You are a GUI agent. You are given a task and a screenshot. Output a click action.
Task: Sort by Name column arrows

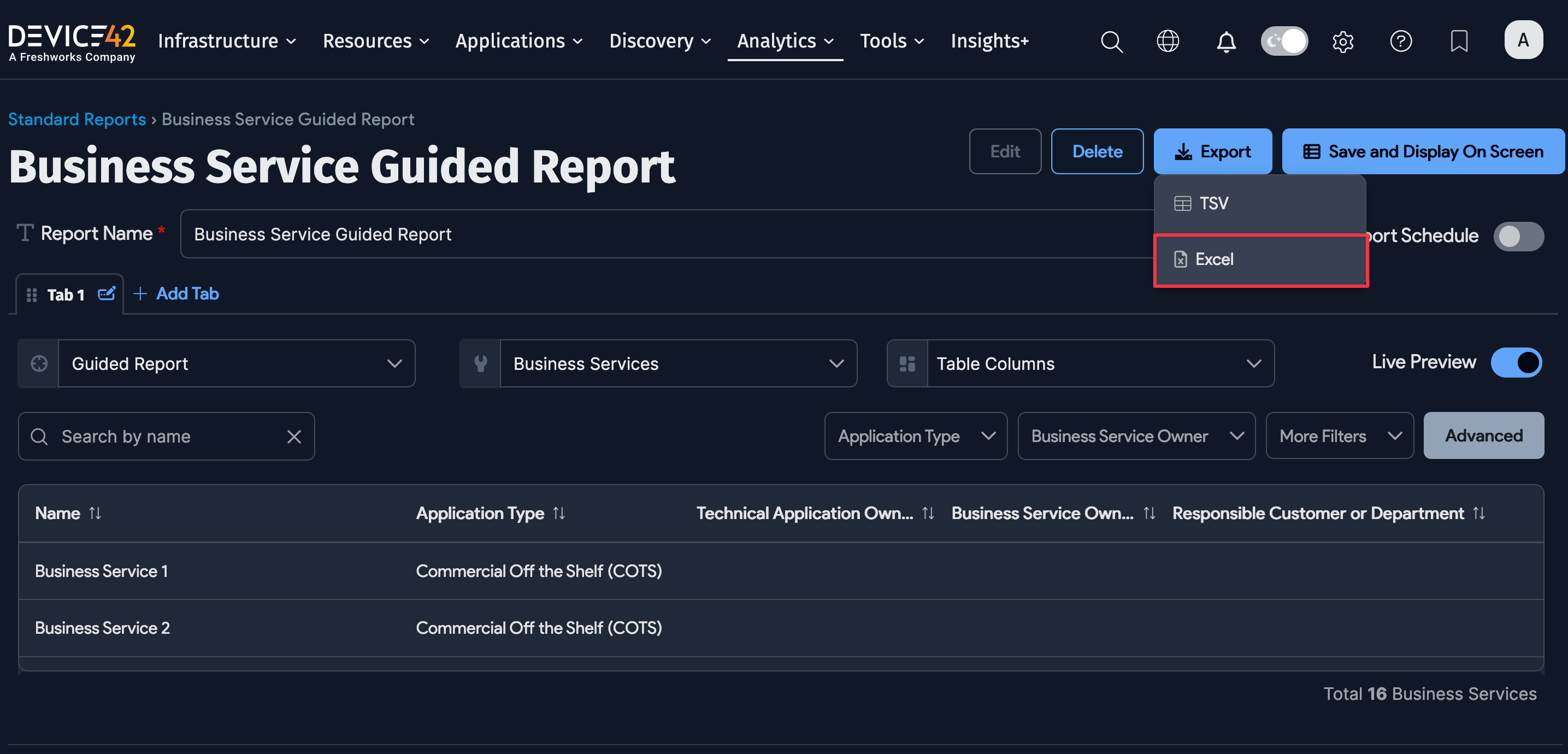tap(95, 513)
